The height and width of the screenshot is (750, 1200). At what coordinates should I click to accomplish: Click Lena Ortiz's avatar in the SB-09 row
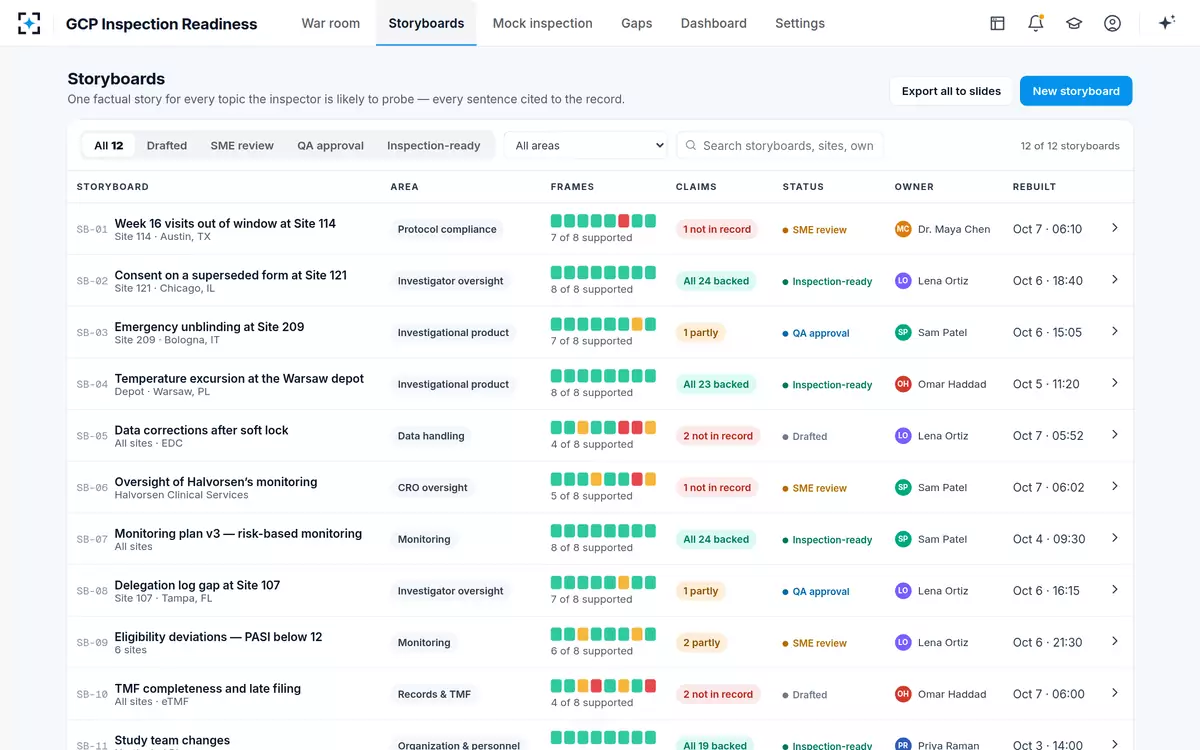[x=903, y=642]
